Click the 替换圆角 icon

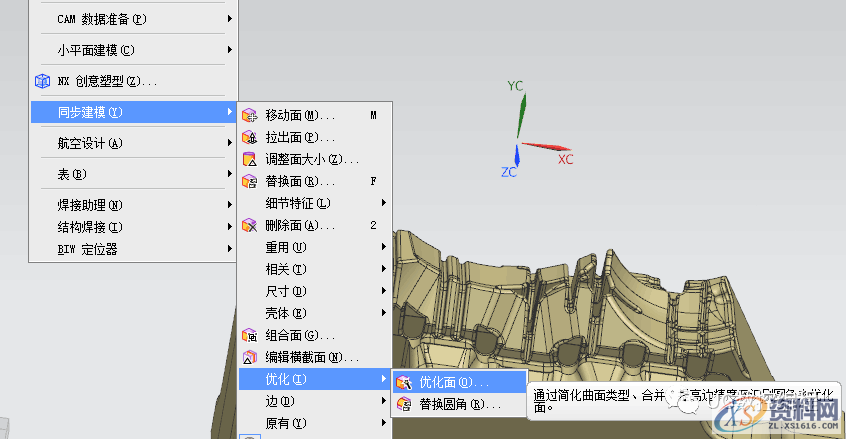point(404,404)
